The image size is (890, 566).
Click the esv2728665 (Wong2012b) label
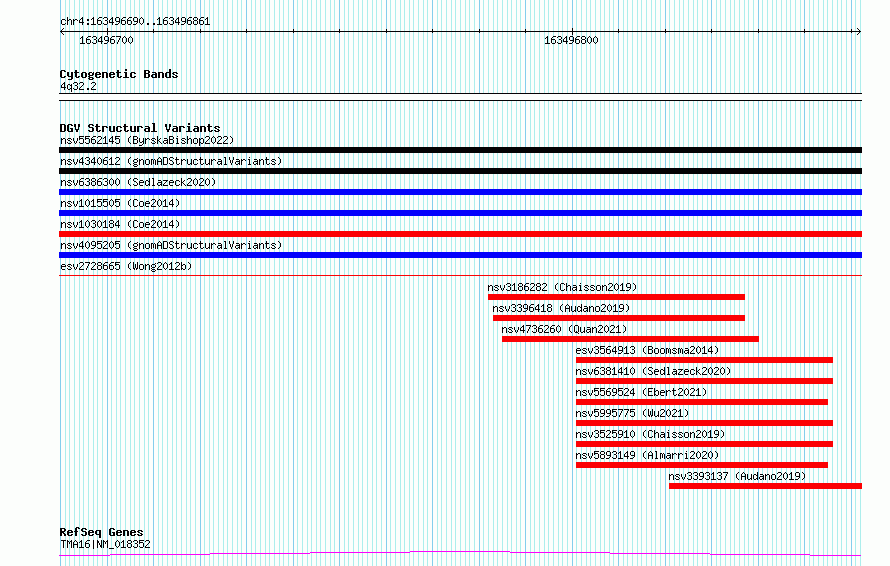[x=126, y=266]
